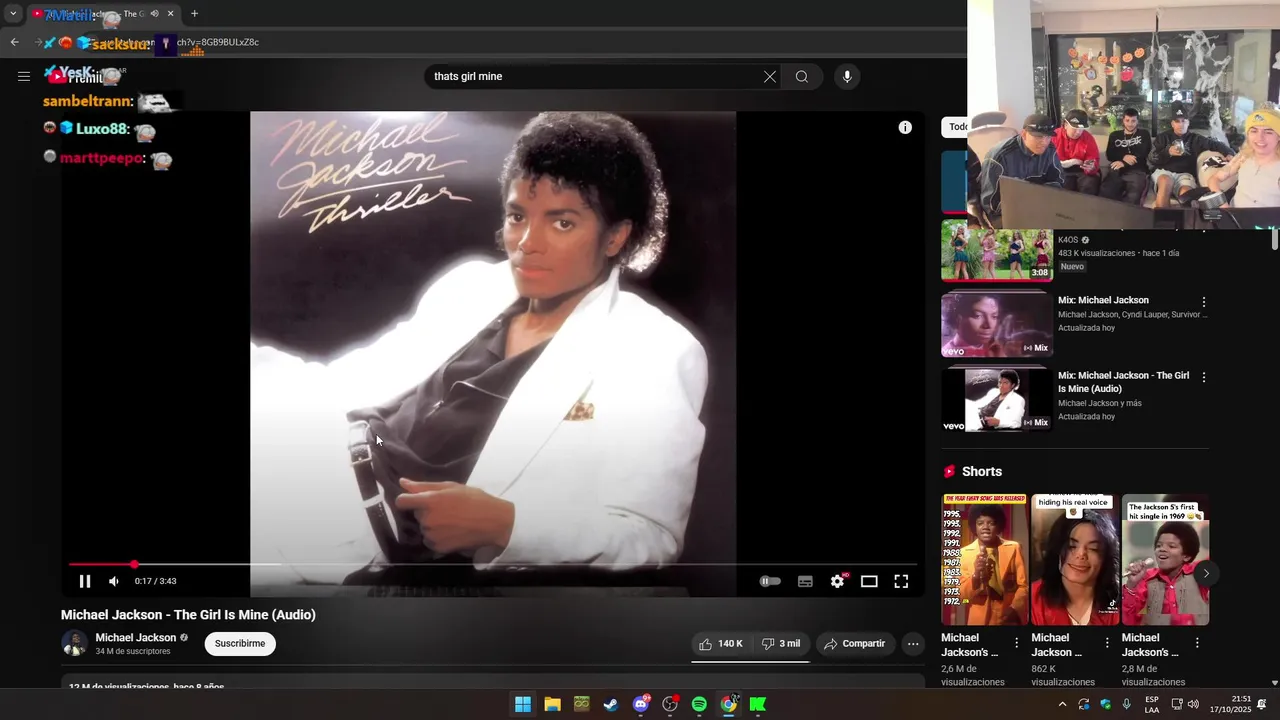Screen dimensions: 1280x720
Task: Enter full screen mode
Action: 901,581
